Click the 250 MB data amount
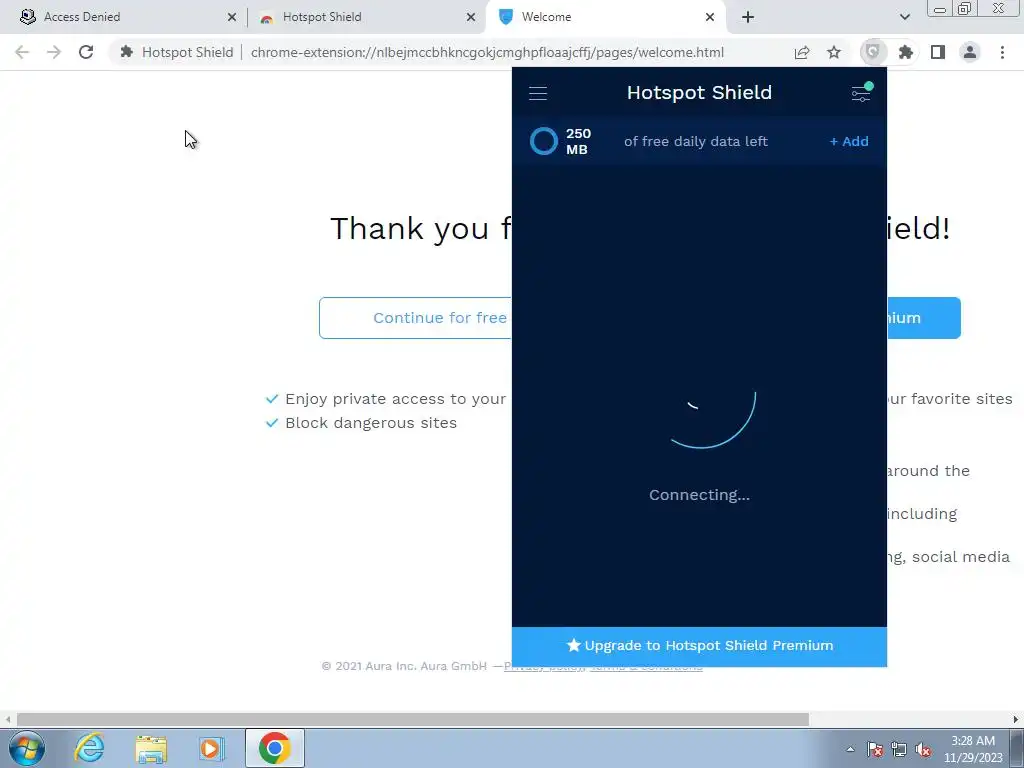 click(x=578, y=141)
